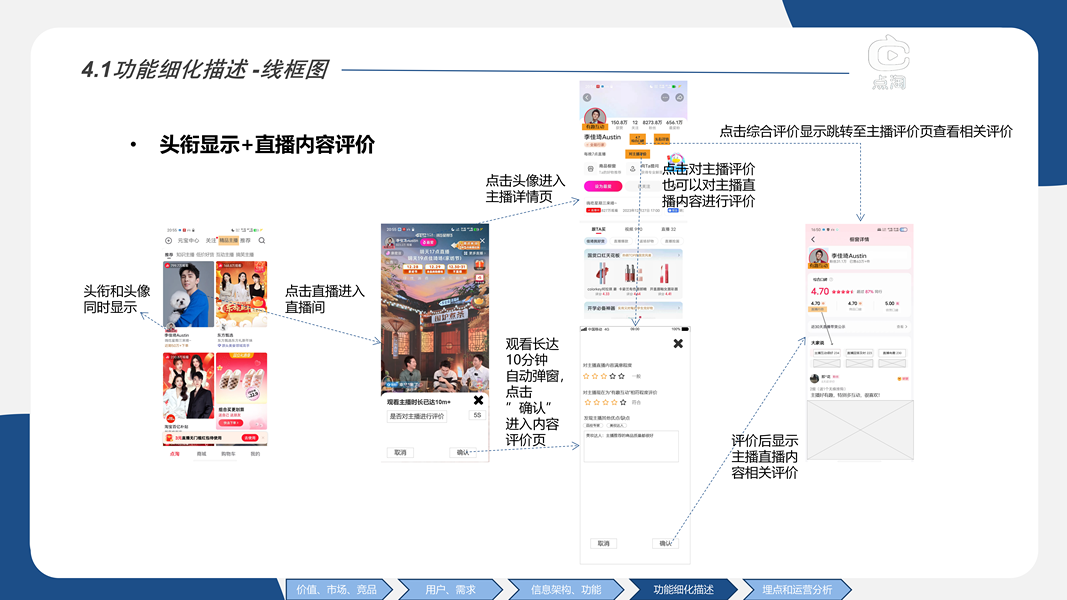1067x600 pixels.
Task: Click the pink 设为最爱 button
Action: click(x=603, y=186)
